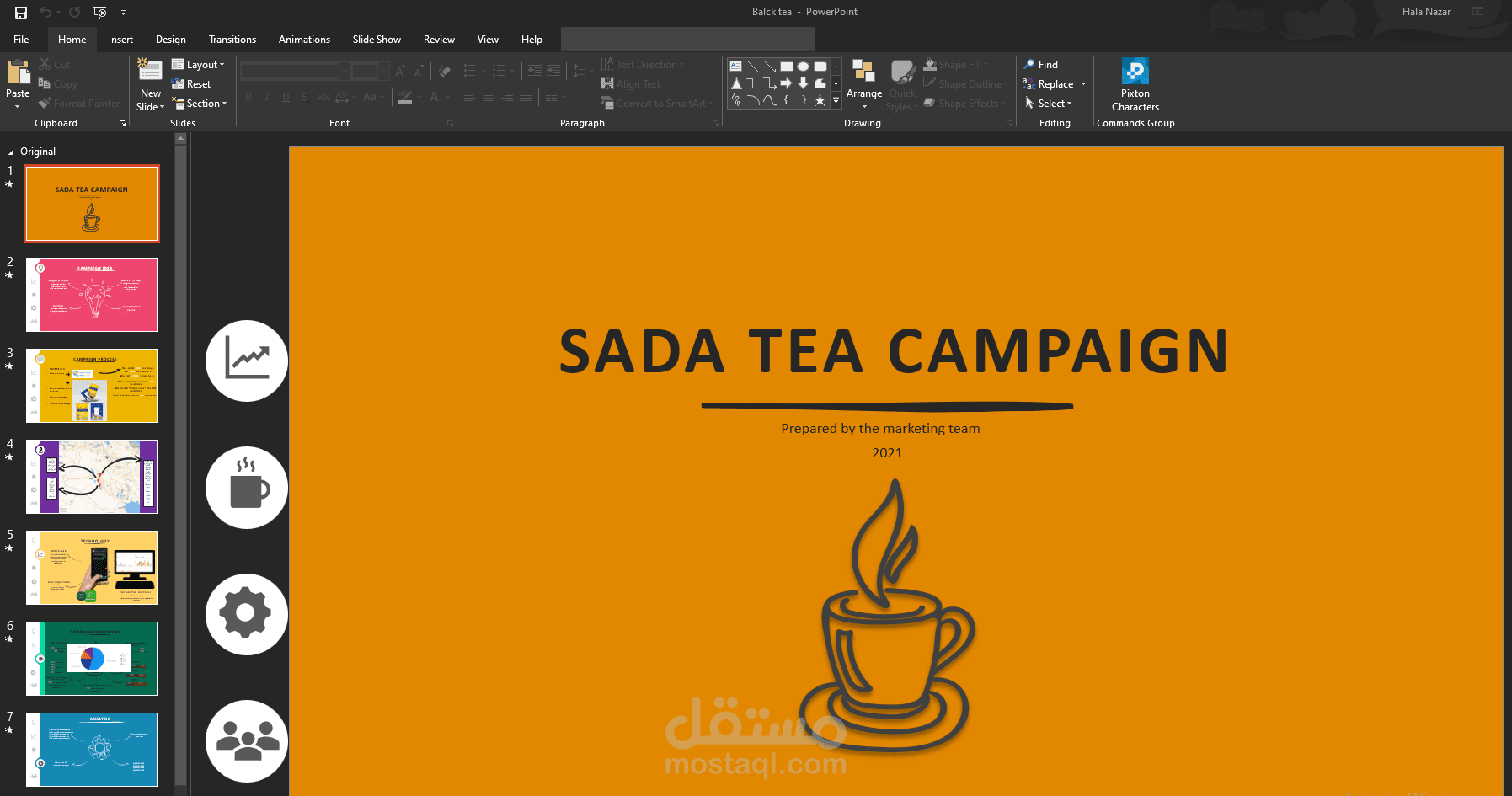Image resolution: width=1512 pixels, height=796 pixels.
Task: Open the Section dropdown
Action: tap(200, 104)
